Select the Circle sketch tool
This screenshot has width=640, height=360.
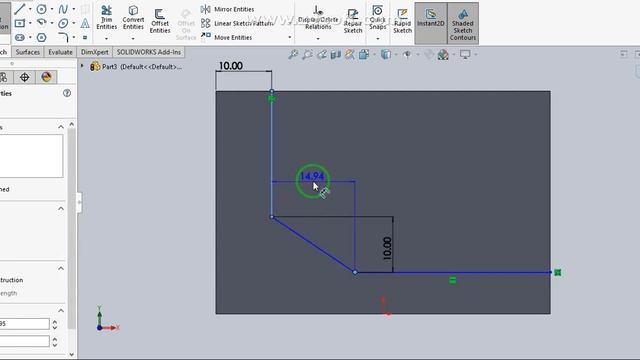(x=41, y=9)
